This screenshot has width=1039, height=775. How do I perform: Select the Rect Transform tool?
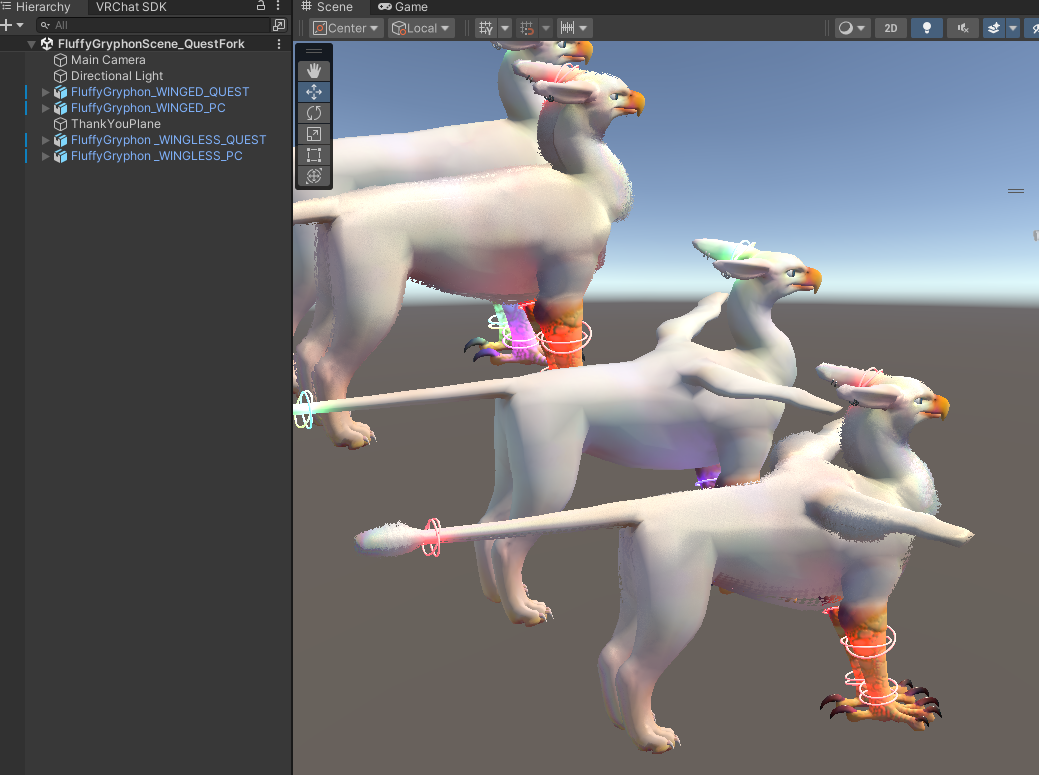[314, 155]
